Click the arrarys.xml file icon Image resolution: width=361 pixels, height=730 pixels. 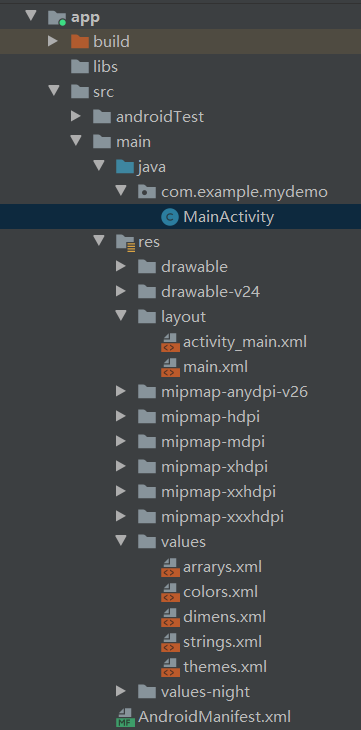[x=170, y=567]
